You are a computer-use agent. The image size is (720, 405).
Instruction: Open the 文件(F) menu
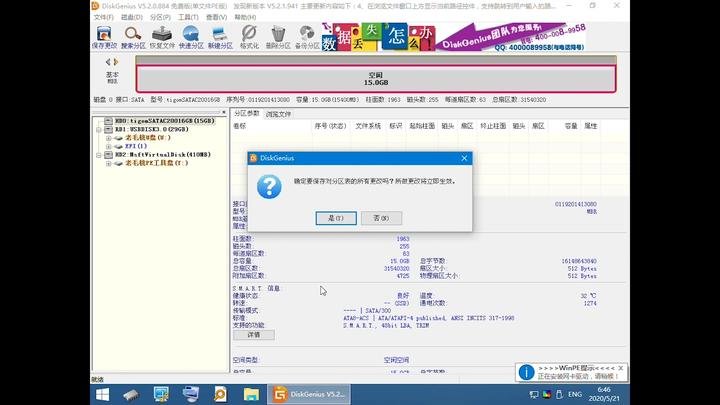point(103,17)
